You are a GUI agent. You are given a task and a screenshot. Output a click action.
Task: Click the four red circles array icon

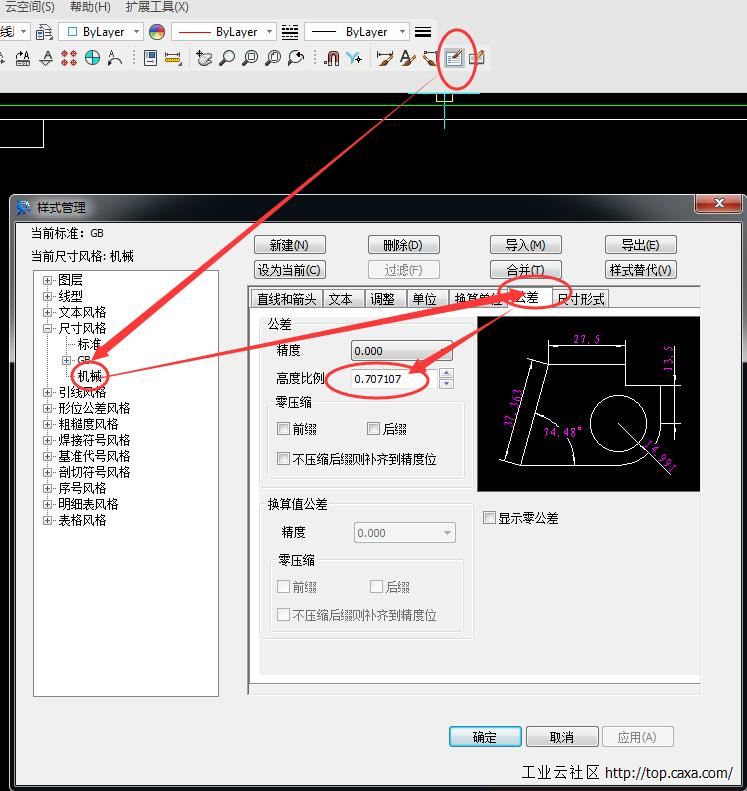coord(69,59)
